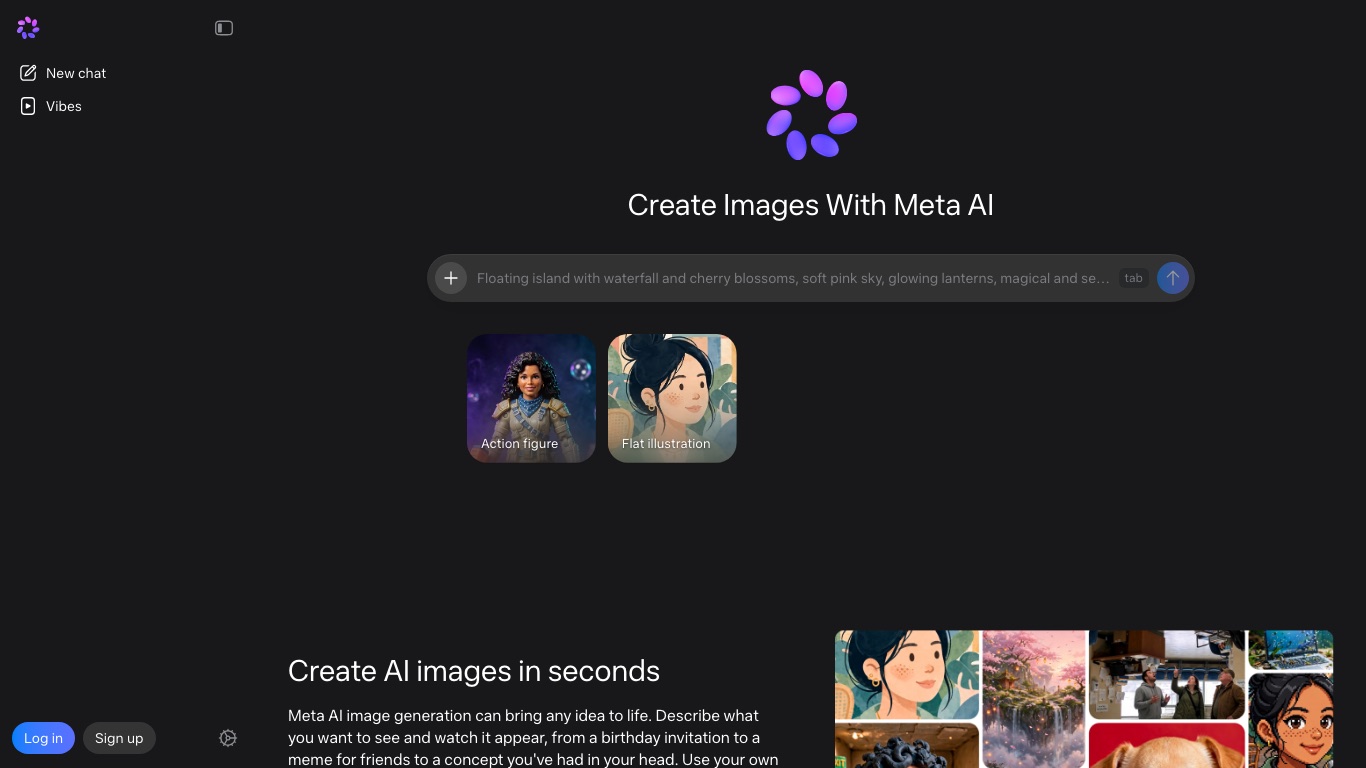Click the Meta AI logo in the sidebar
The image size is (1366, 768).
point(28,28)
